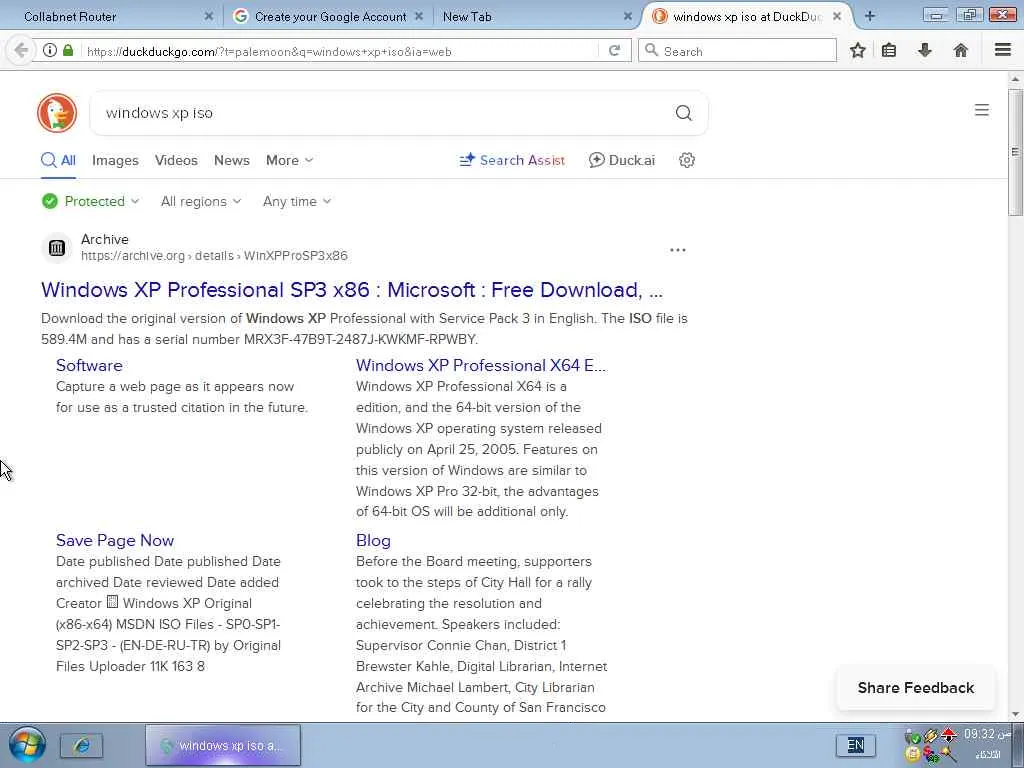Expand the More categories dropdown
The height and width of the screenshot is (768, 1024).
(289, 160)
